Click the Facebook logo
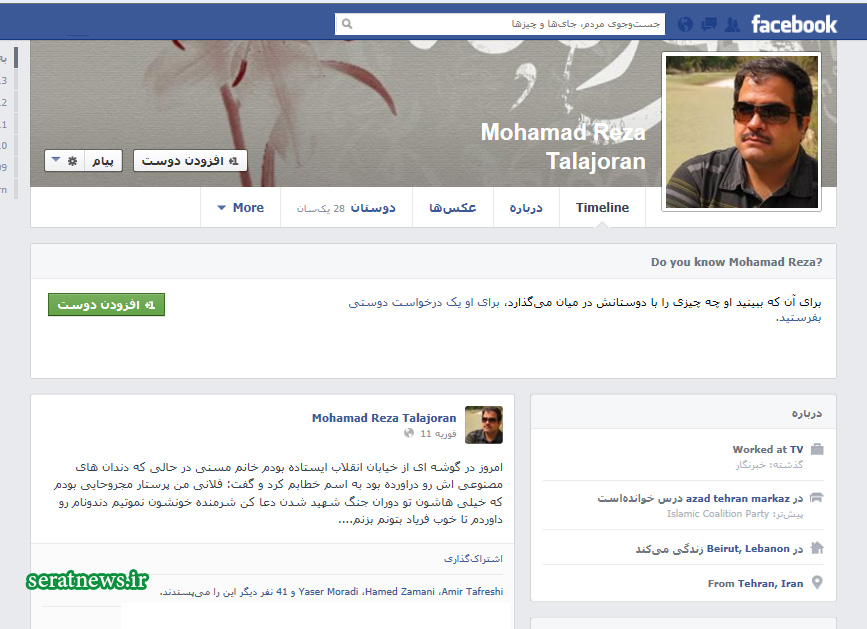This screenshot has width=867, height=629. pyautogui.click(x=793, y=24)
